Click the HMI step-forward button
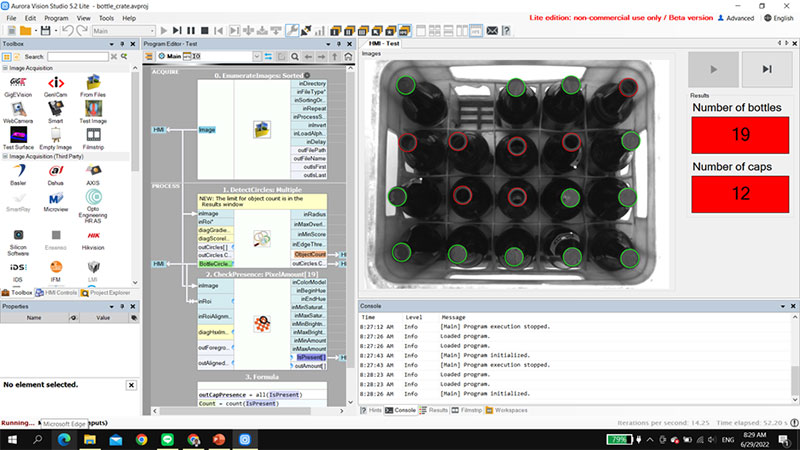Screen dimensions: 800x450 767,69
